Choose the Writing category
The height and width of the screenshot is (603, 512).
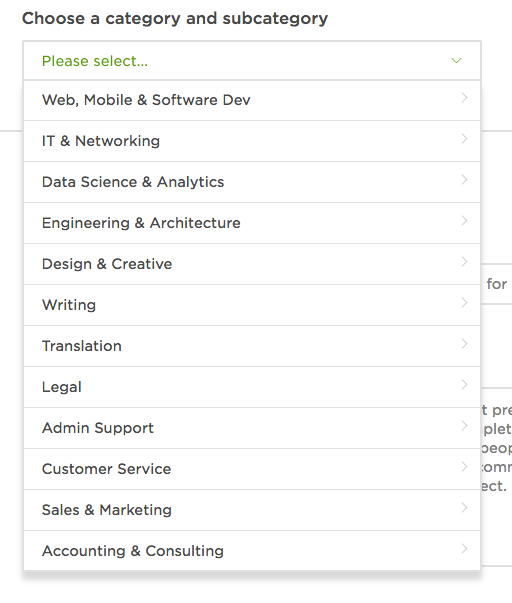click(252, 305)
